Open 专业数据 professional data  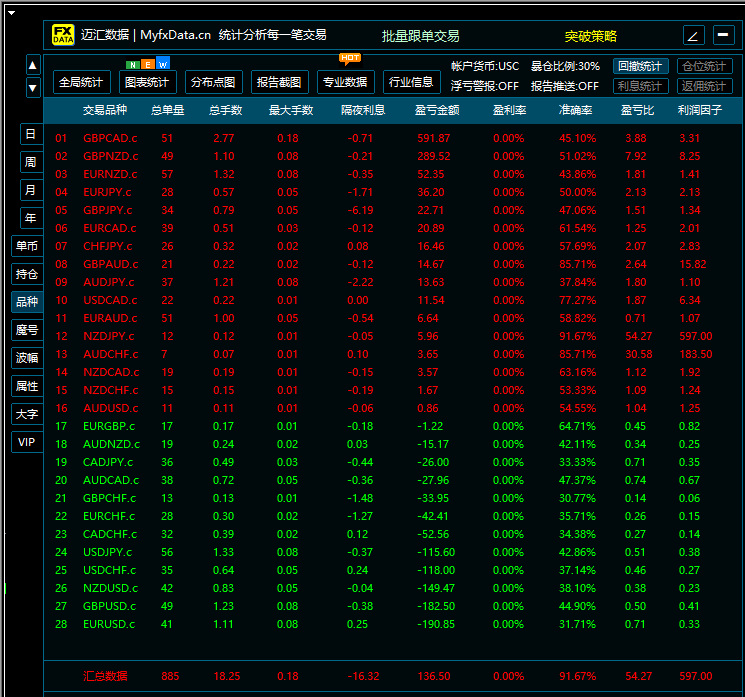pyautogui.click(x=345, y=82)
